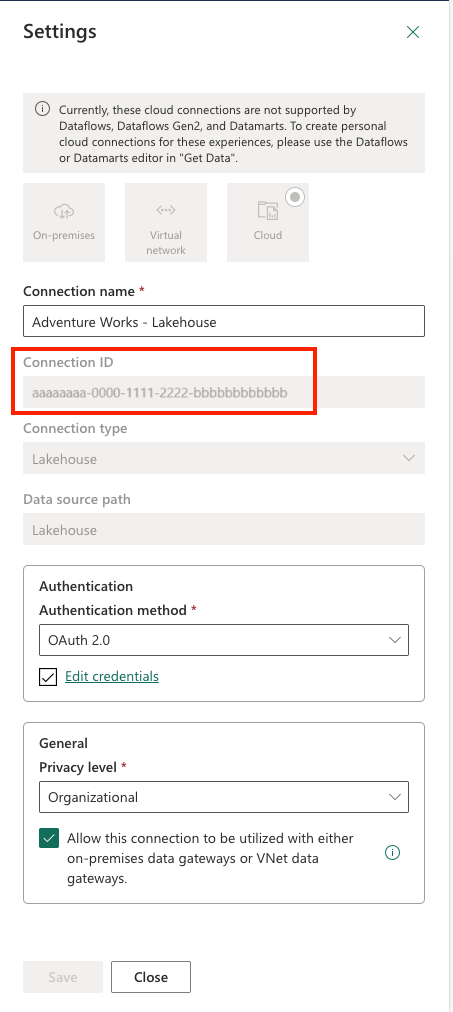This screenshot has width=453, height=1012.
Task: Uncheck the allow gateway utilization checkbox
Action: tap(48, 839)
